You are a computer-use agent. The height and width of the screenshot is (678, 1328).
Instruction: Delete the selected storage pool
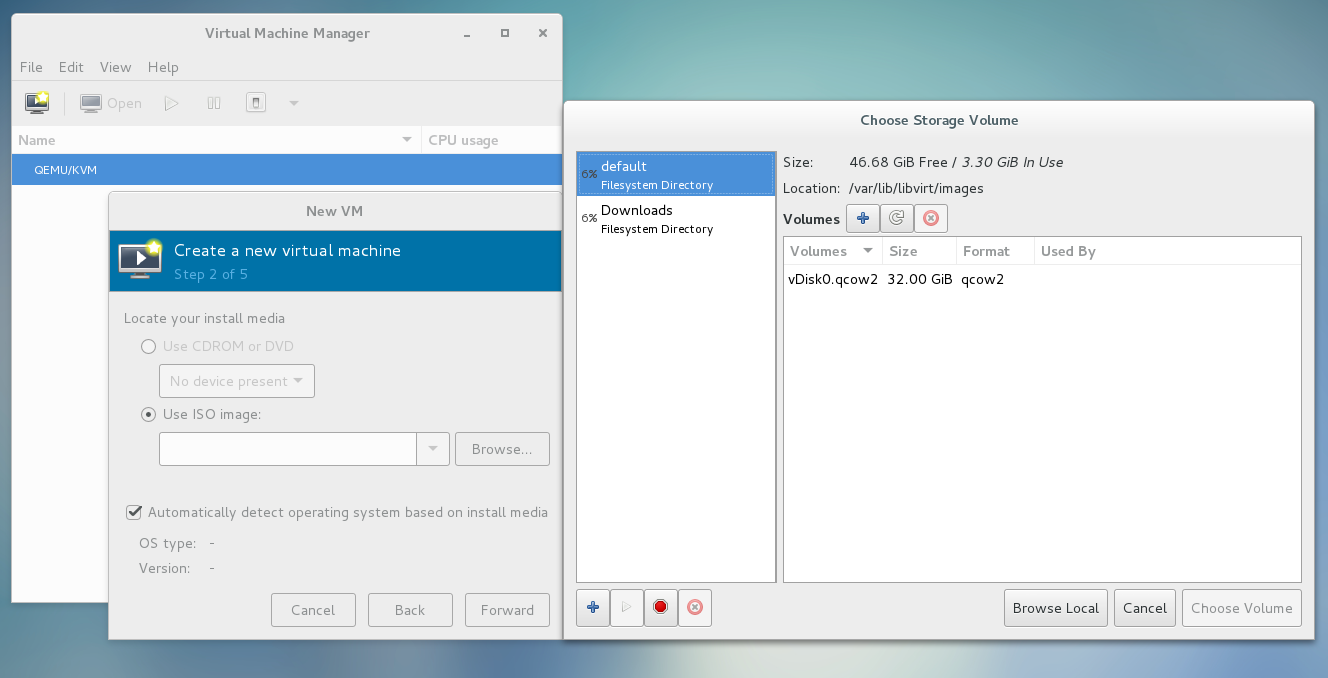click(695, 607)
